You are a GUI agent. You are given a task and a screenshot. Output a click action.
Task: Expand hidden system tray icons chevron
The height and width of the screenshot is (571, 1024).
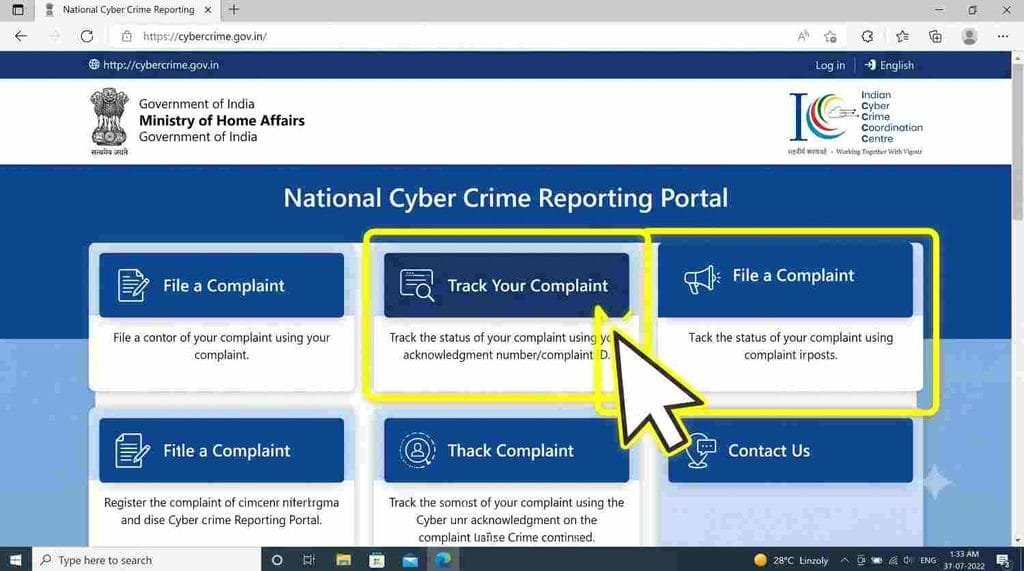(x=844, y=560)
